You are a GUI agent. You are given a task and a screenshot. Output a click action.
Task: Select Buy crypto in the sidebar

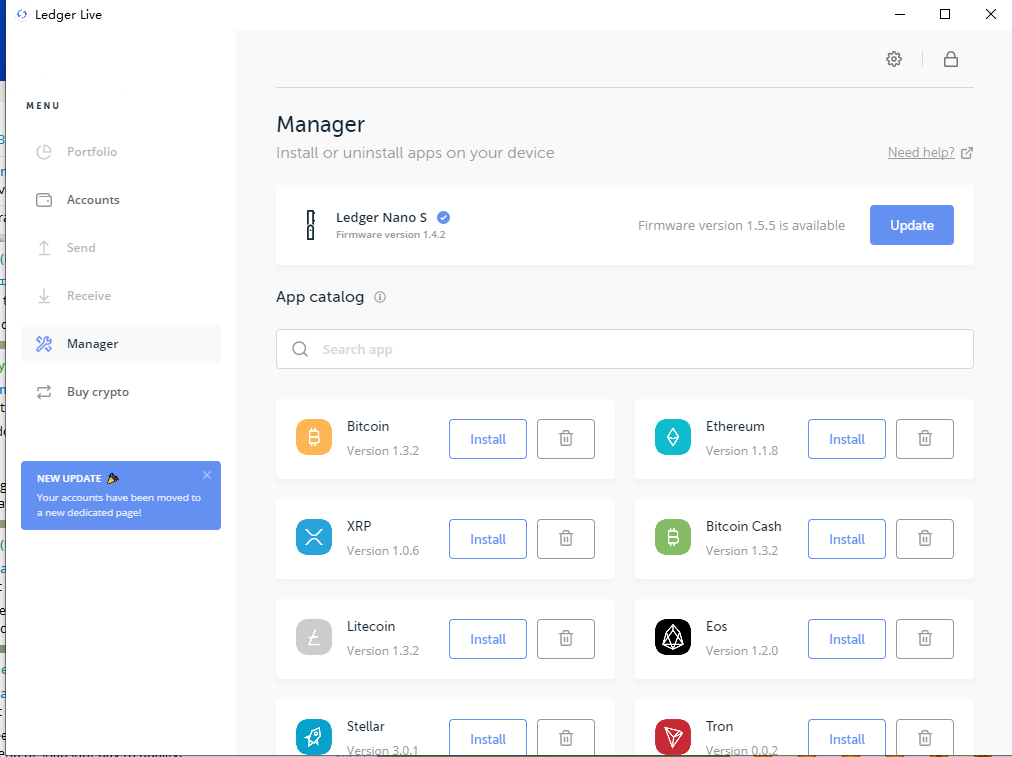point(97,392)
